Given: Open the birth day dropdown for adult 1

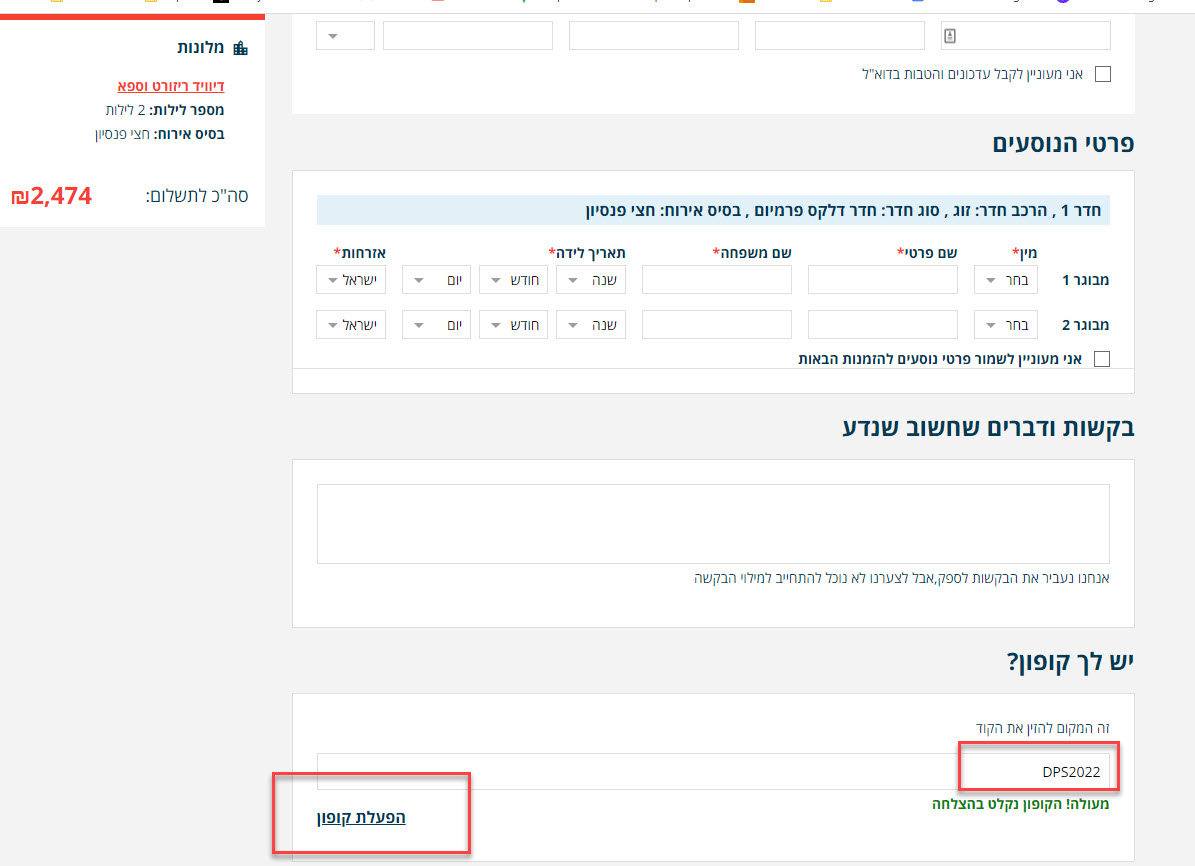Looking at the screenshot, I should tap(436, 280).
